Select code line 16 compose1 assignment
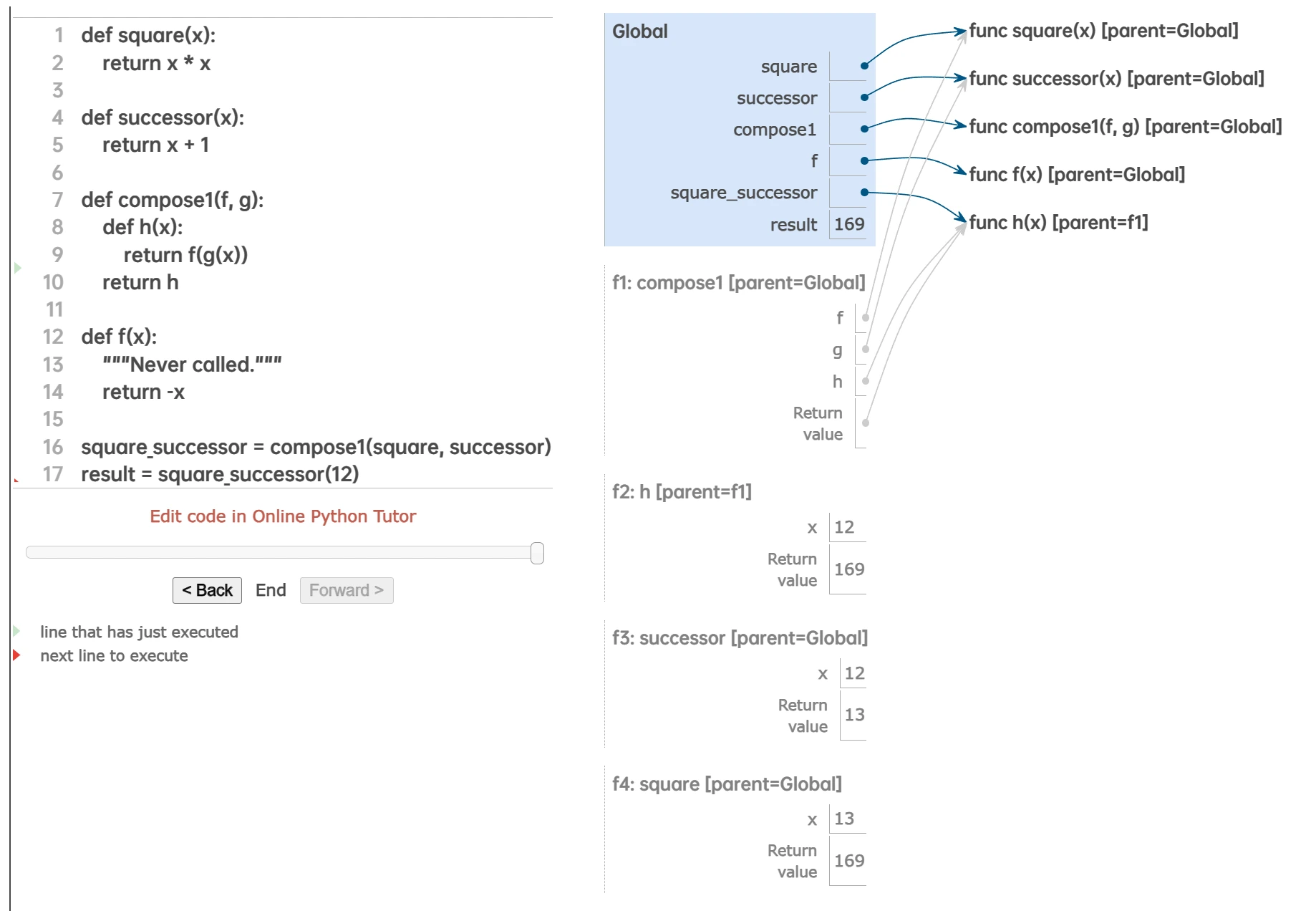The width and height of the screenshot is (1316, 911). tap(316, 447)
